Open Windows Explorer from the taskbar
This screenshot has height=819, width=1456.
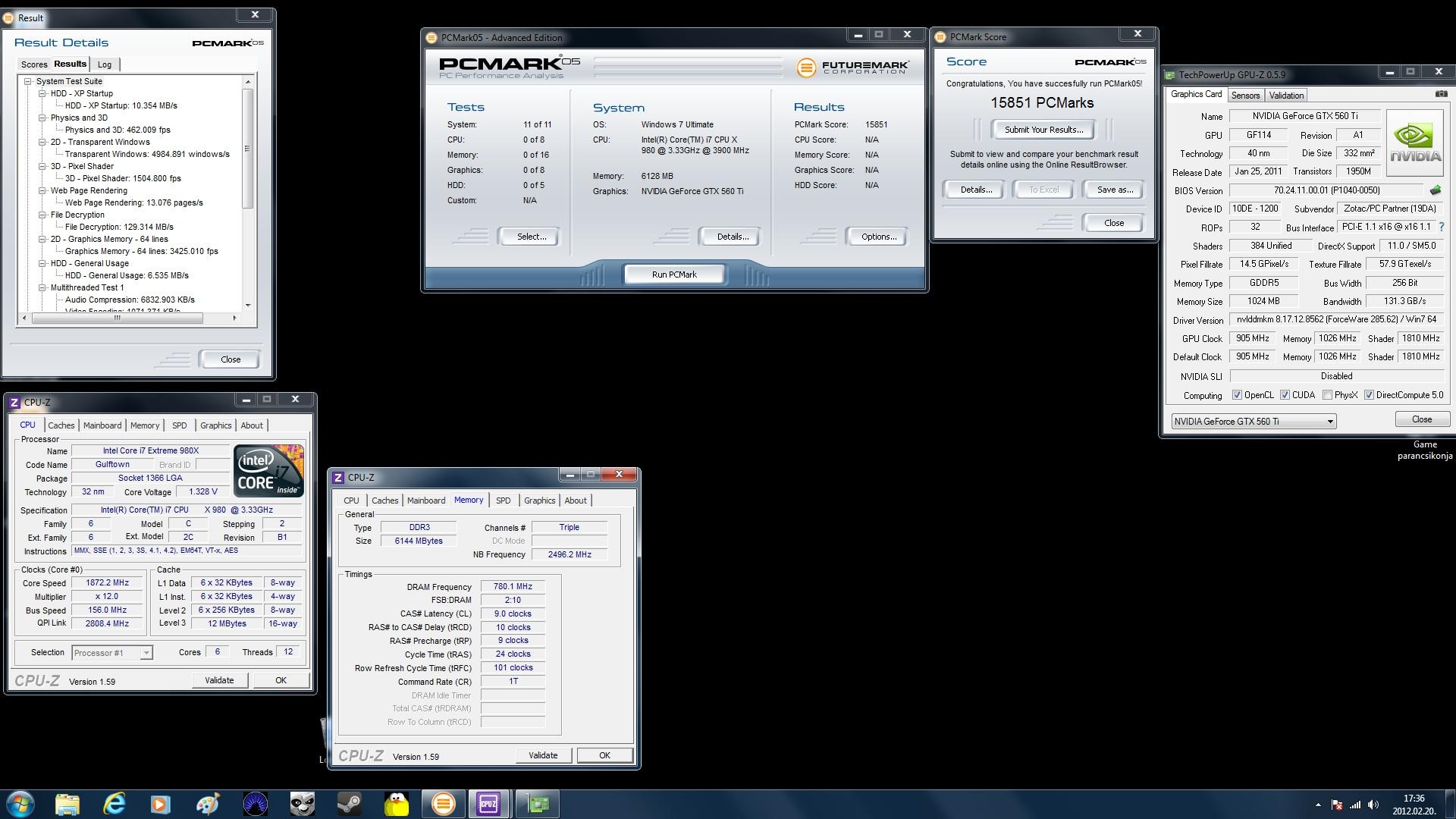coord(67,804)
